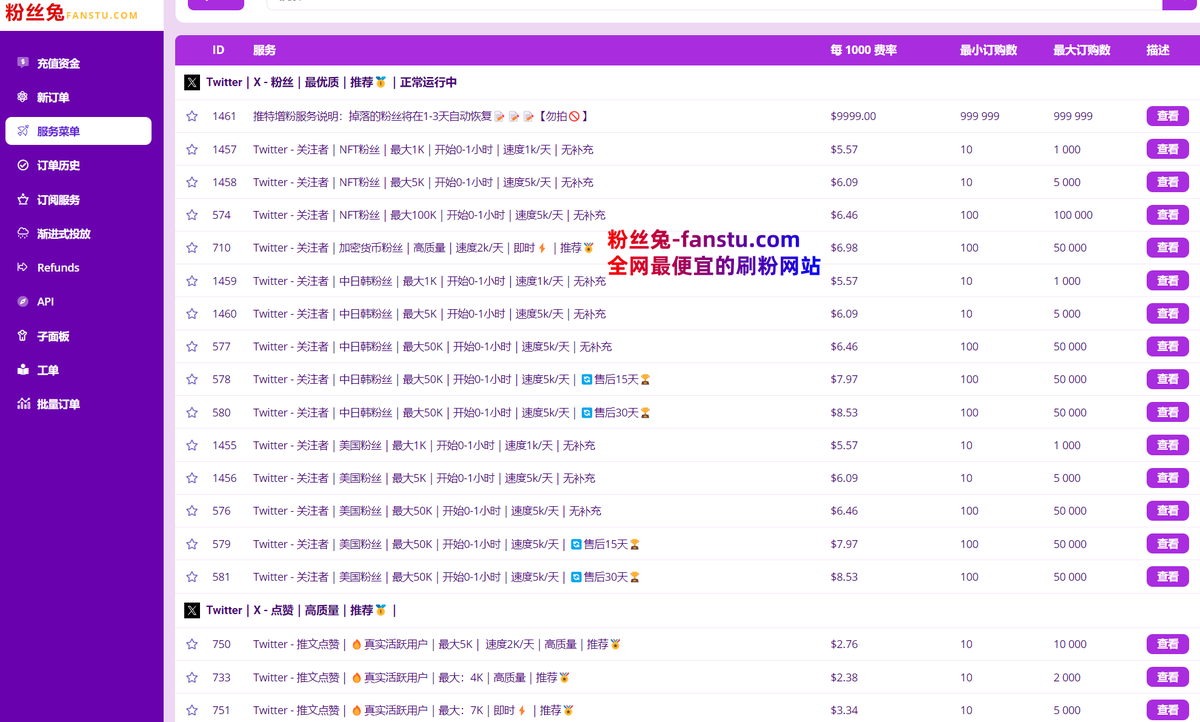The height and width of the screenshot is (722, 1200).
Task: Click the $9999.00 price in row 1461
Action: [x=853, y=116]
